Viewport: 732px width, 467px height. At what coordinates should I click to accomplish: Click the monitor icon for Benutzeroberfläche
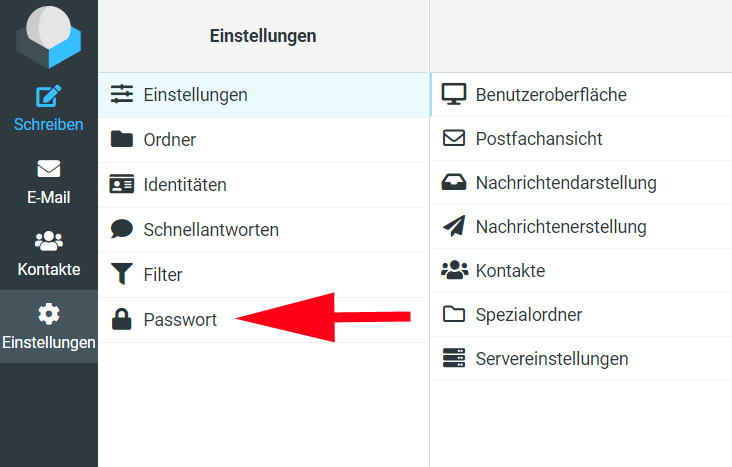point(454,94)
